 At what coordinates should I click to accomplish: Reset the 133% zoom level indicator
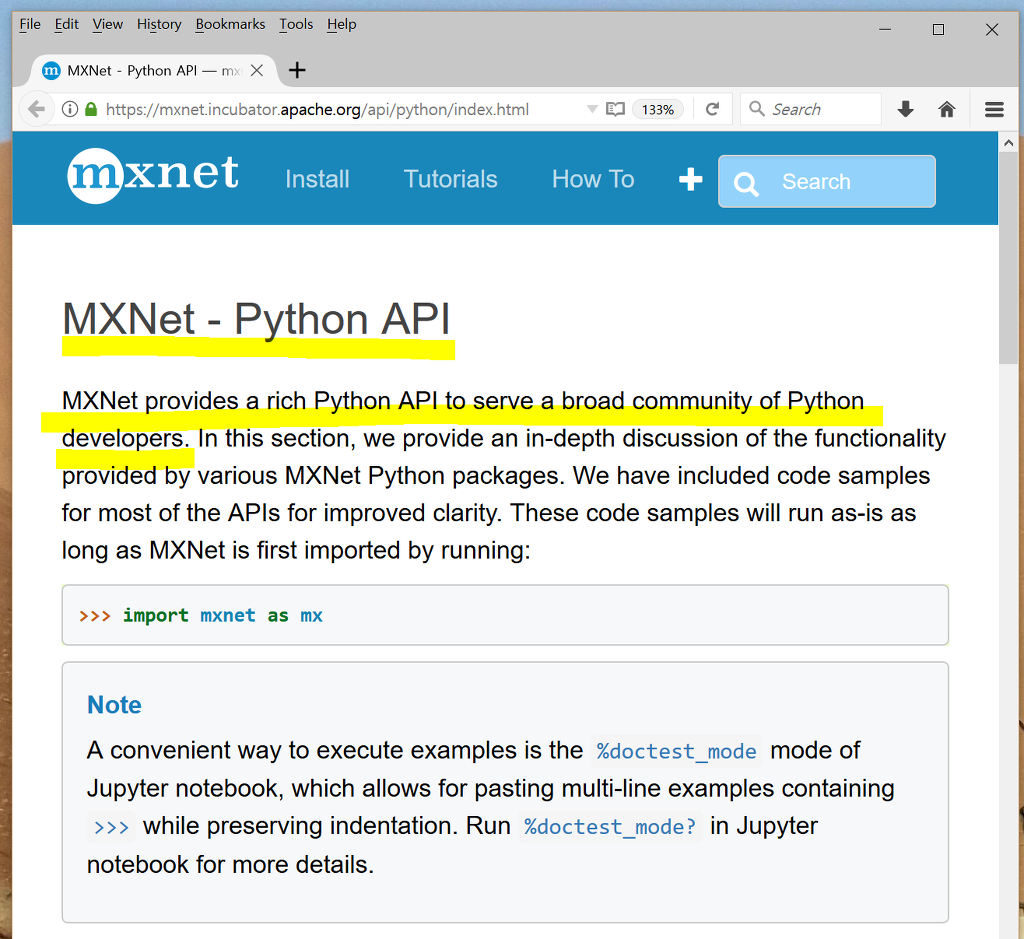tap(658, 109)
